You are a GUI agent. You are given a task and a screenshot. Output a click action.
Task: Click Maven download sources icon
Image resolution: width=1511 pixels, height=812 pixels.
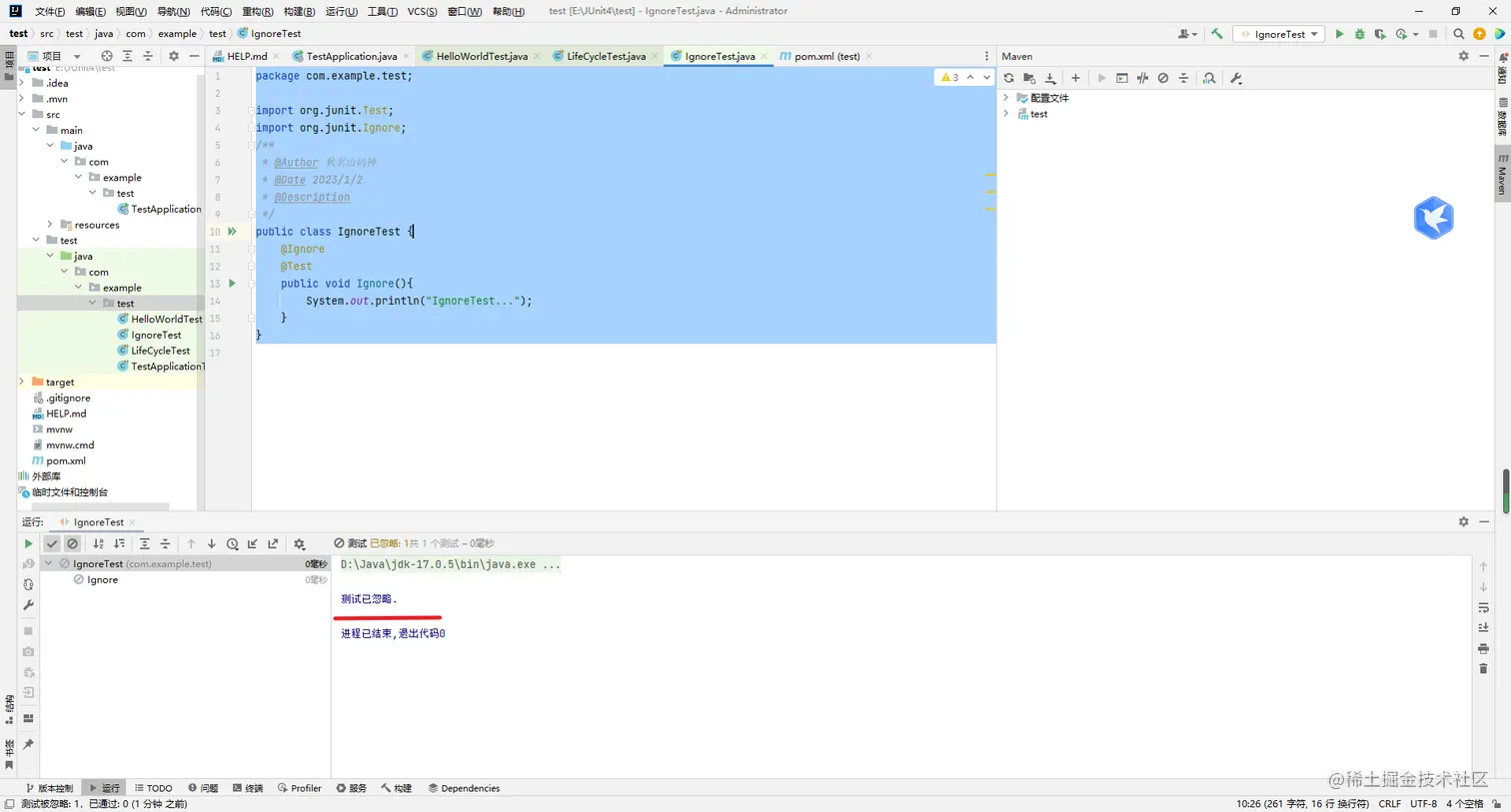(1050, 78)
